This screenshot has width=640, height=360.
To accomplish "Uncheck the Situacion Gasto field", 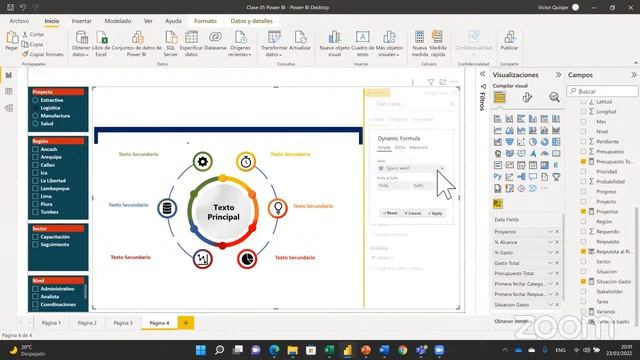I will tap(583, 282).
